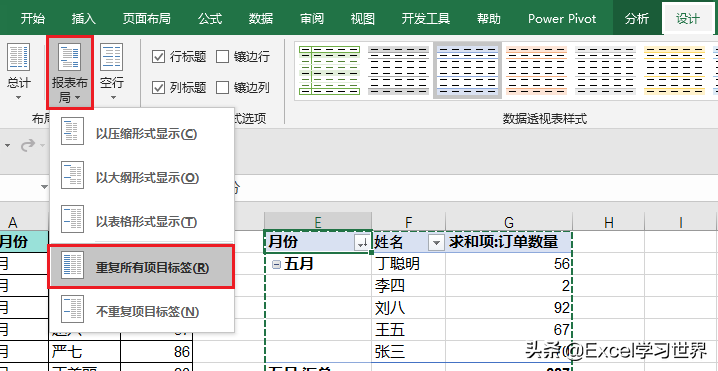
Task: Enable the 镶边列 banded columns checkbox
Action: pos(223,87)
